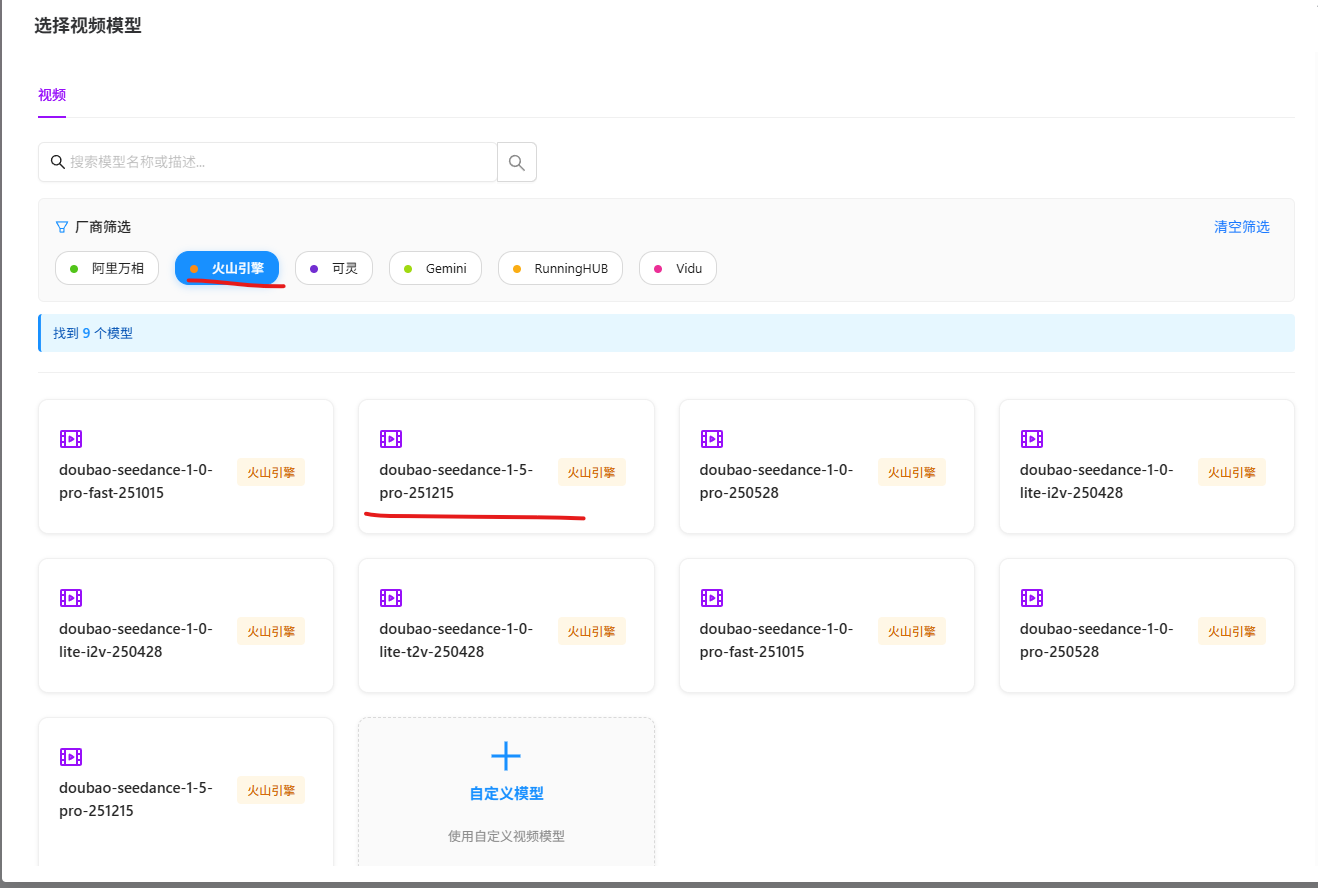Viewport: 1318px width, 888px height.
Task: Enable the Gemini vendor filter
Action: tap(435, 268)
